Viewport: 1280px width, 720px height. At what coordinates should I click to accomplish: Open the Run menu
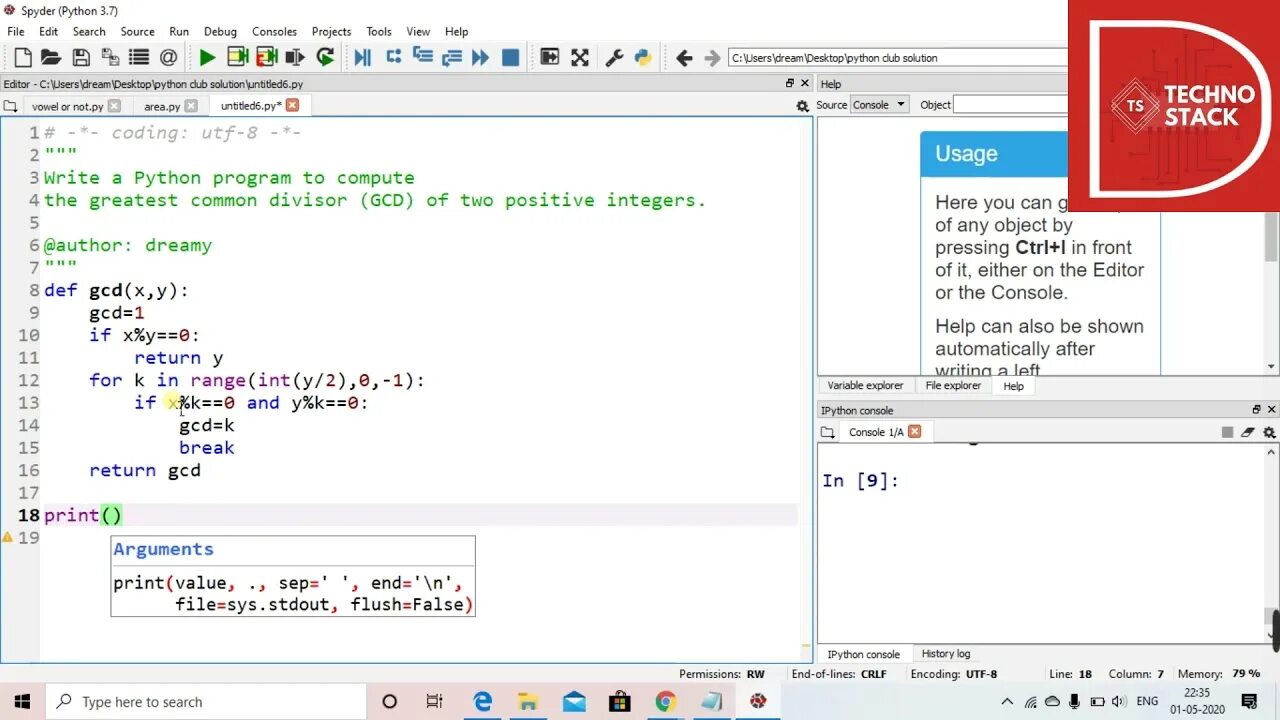pos(179,31)
